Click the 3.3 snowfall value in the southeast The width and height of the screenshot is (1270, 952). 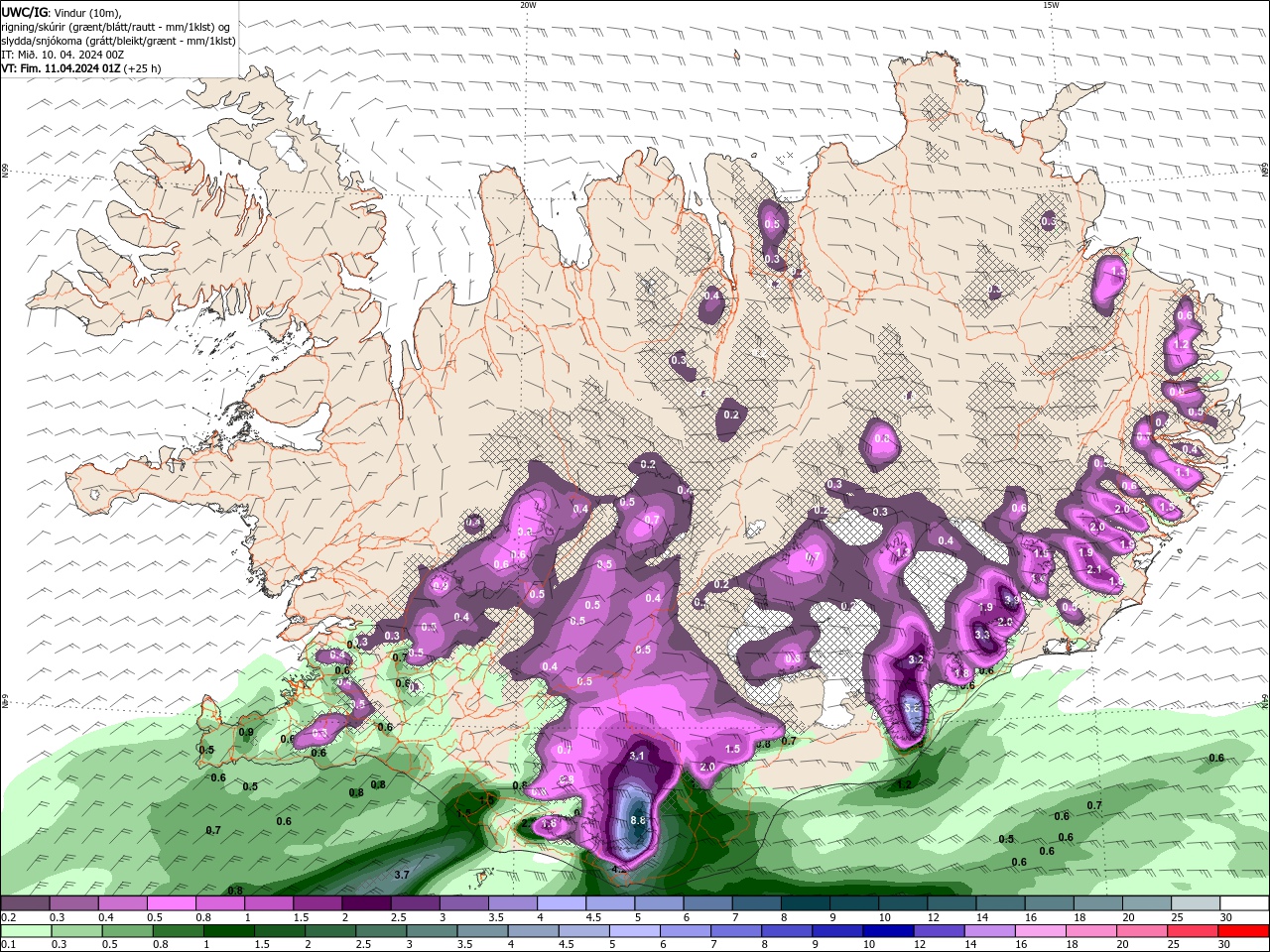click(982, 635)
